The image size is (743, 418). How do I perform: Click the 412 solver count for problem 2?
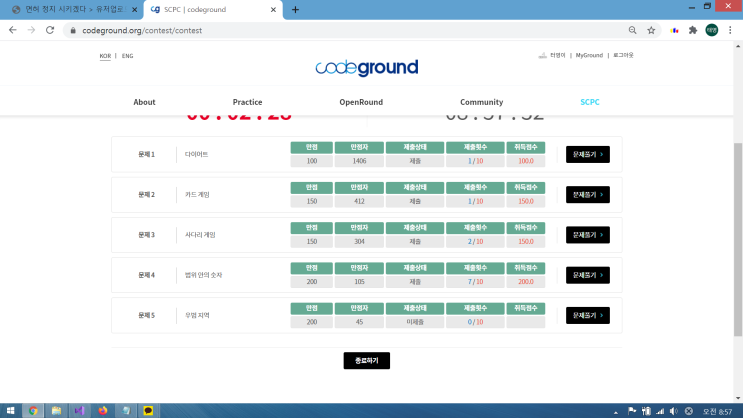tap(359, 201)
